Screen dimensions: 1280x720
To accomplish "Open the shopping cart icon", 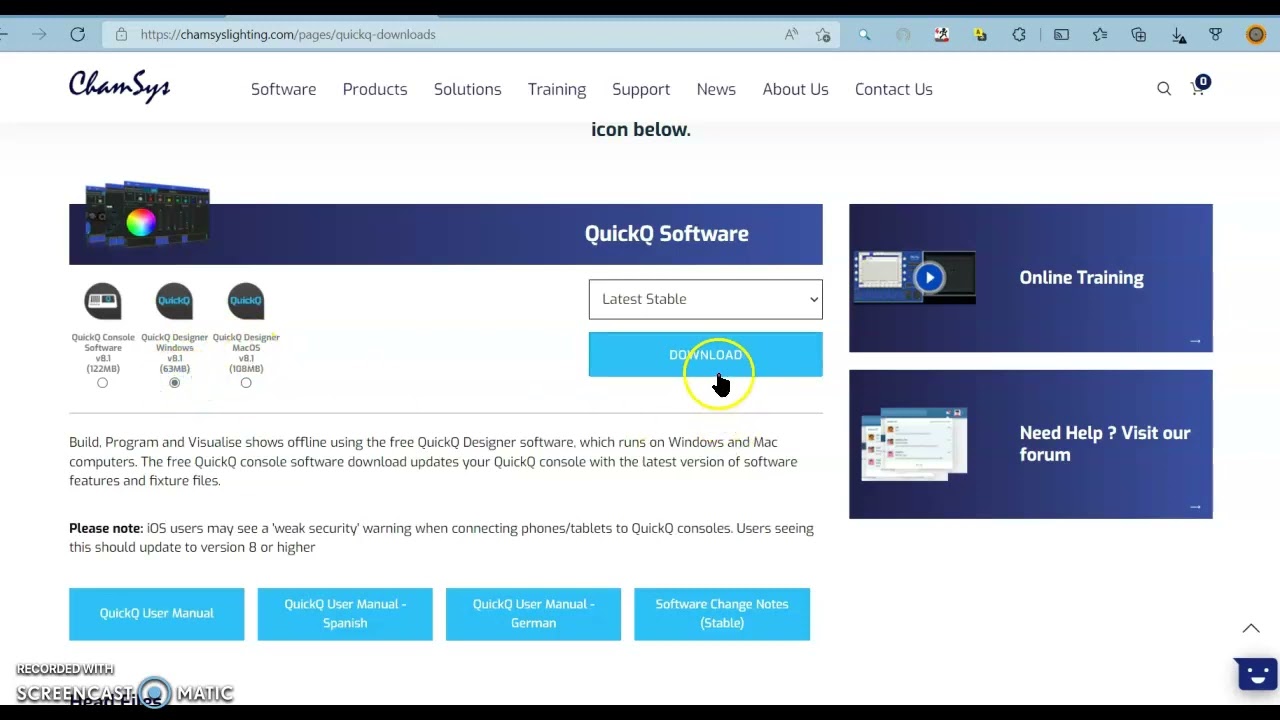I will click(1198, 87).
